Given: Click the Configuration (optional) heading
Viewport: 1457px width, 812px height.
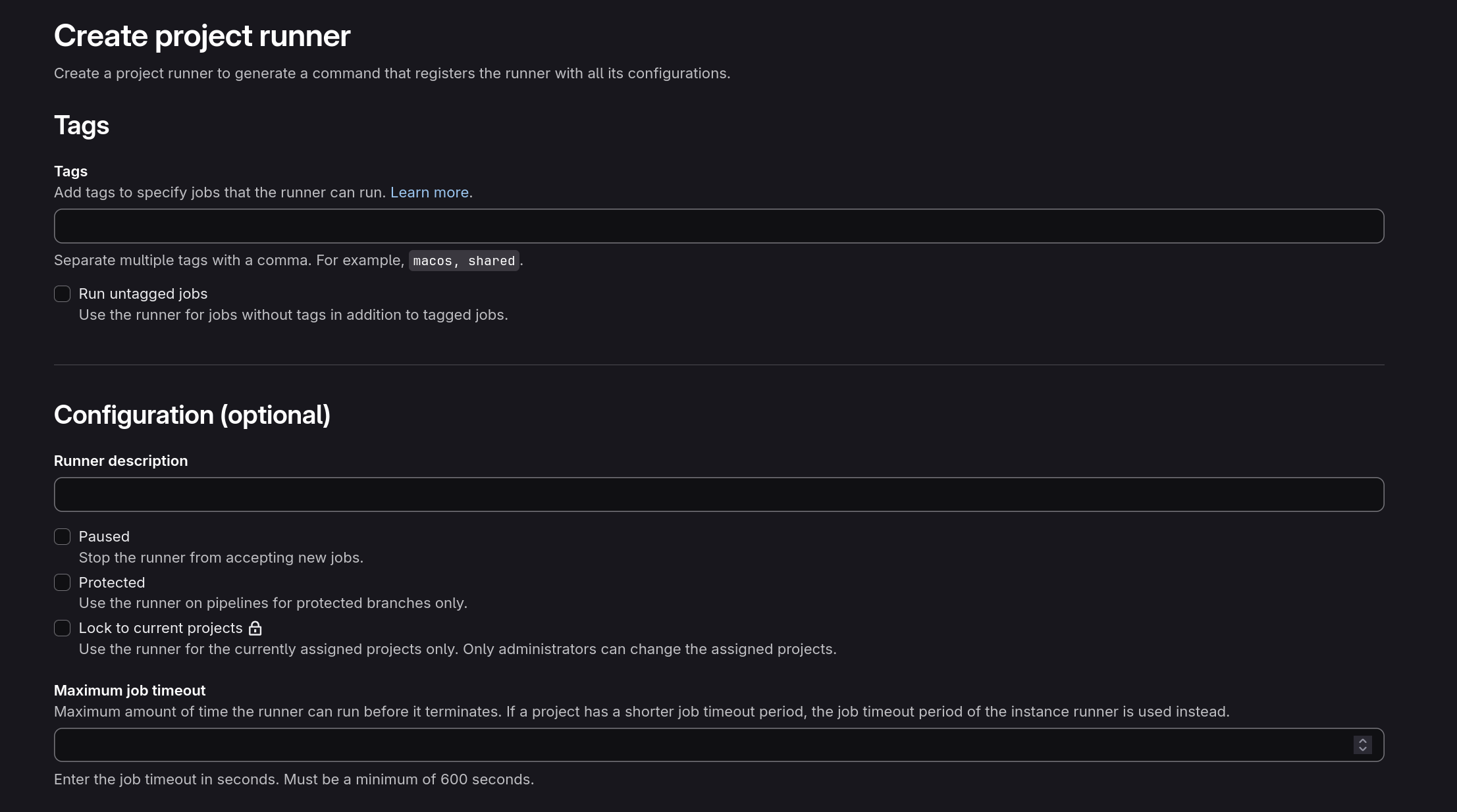Looking at the screenshot, I should coord(192,415).
